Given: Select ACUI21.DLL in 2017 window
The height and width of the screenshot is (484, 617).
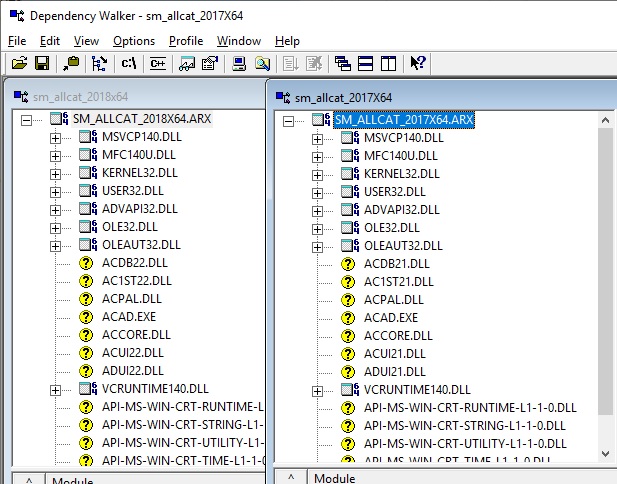Looking at the screenshot, I should click(395, 354).
